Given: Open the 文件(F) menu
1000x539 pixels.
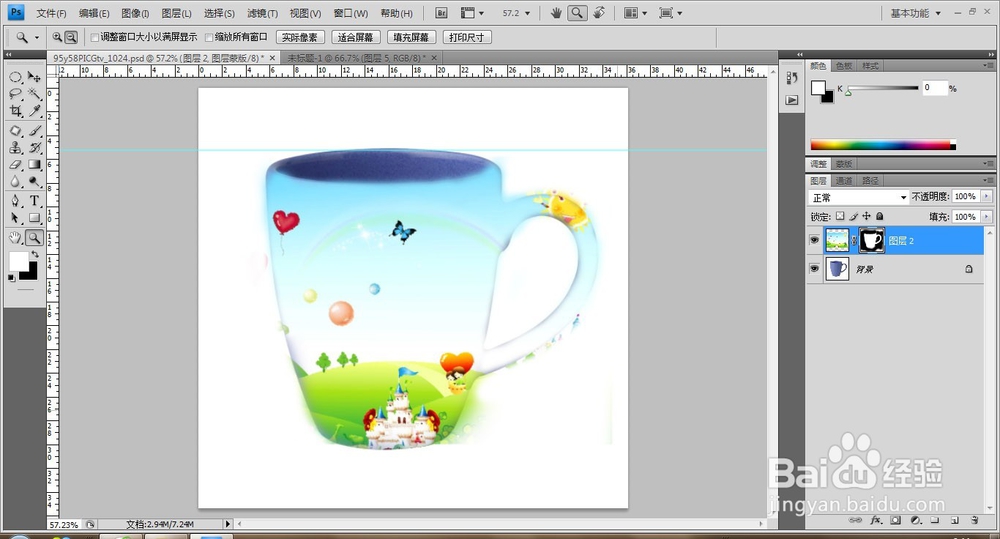Looking at the screenshot, I should click(x=51, y=13).
